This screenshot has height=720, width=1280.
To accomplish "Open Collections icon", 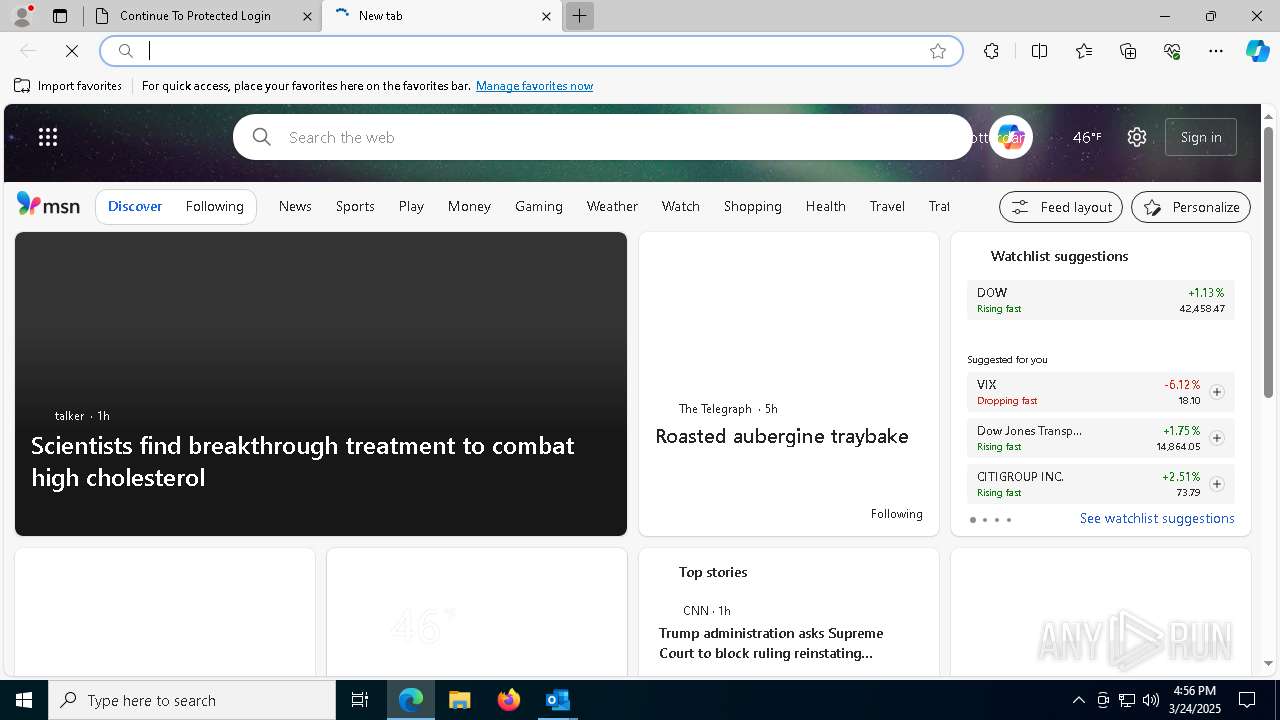I will click(1128, 51).
